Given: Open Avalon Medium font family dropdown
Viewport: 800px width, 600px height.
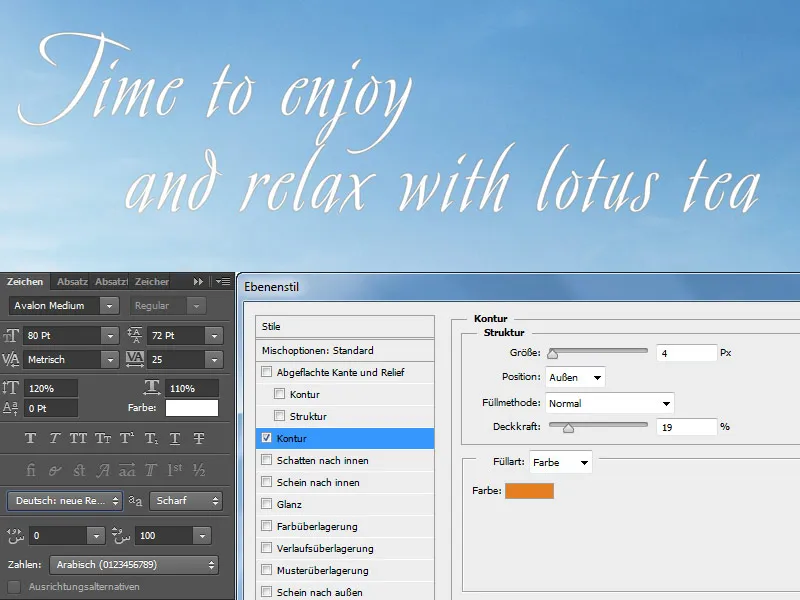Looking at the screenshot, I should pyautogui.click(x=109, y=306).
